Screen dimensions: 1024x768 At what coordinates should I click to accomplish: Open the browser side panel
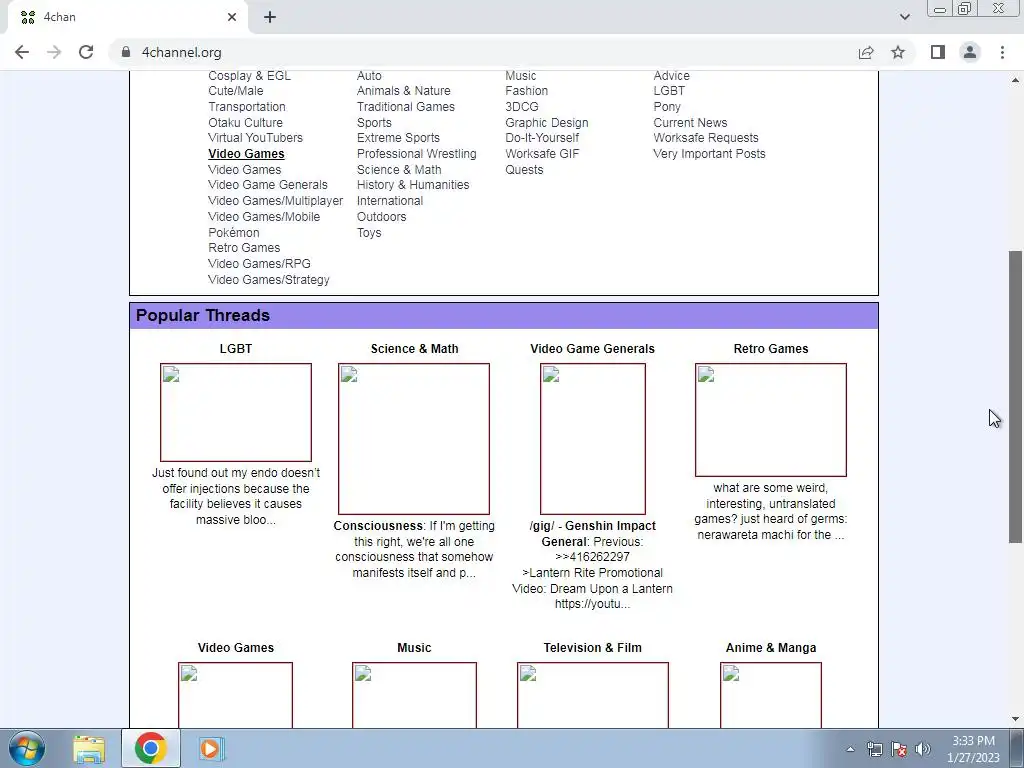pos(938,52)
